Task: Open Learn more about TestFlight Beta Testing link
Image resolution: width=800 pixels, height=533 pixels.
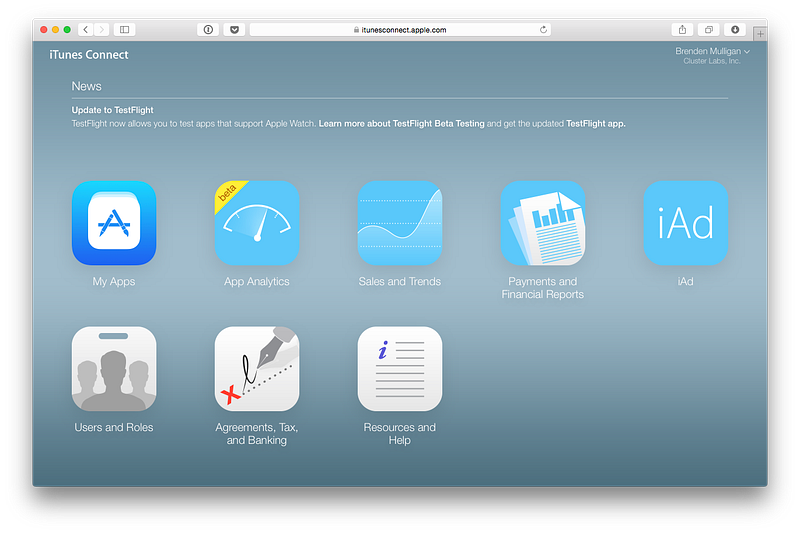Action: click(402, 123)
